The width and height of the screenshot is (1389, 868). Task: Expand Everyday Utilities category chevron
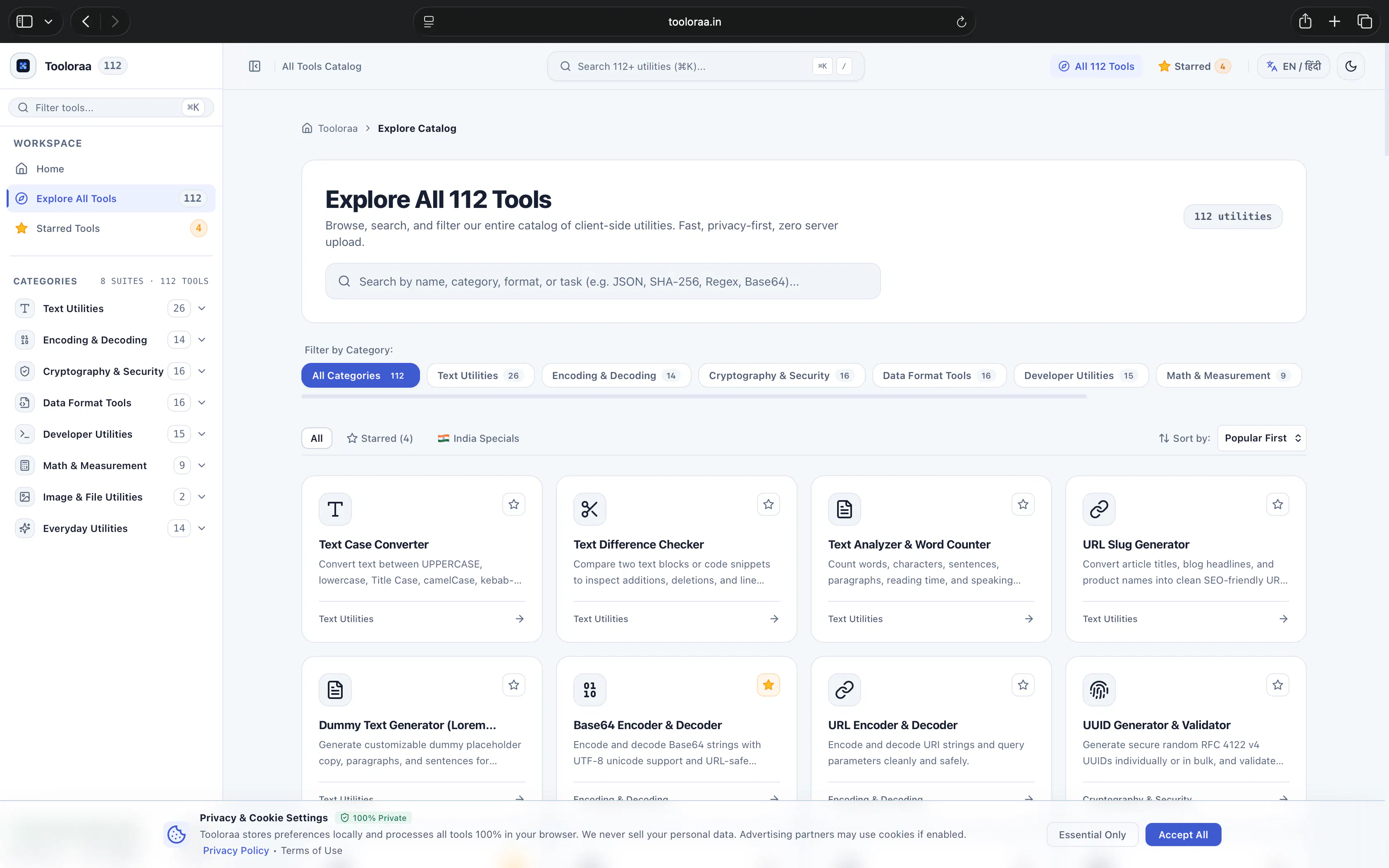(202, 528)
